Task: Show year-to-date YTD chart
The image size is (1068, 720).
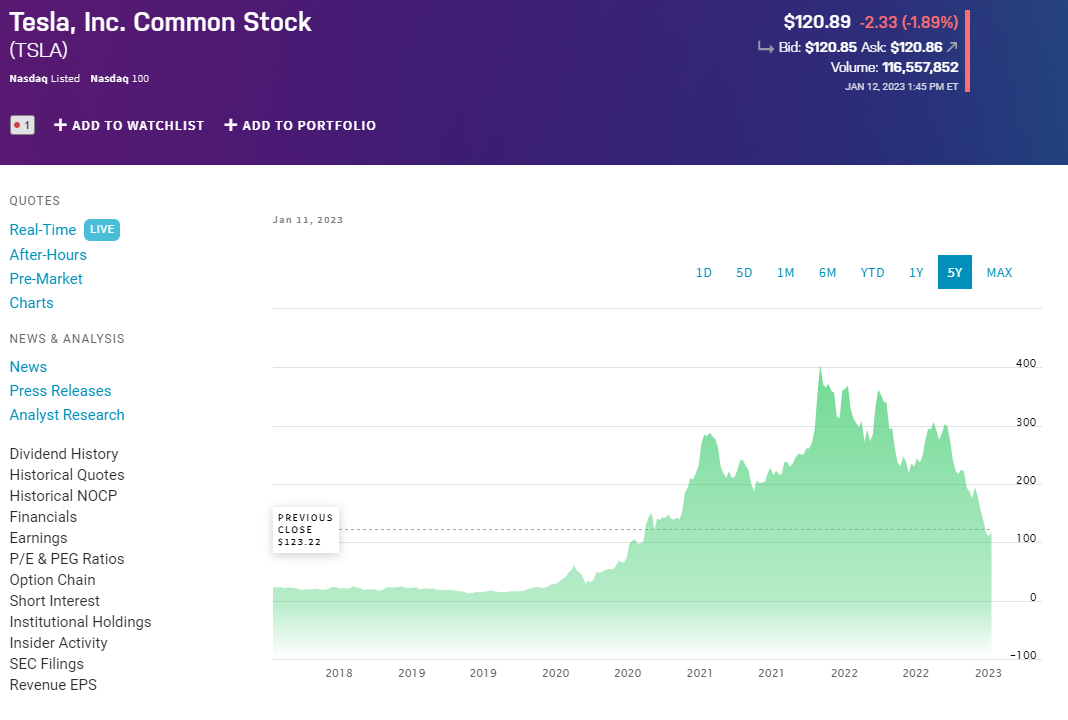Action: pyautogui.click(x=872, y=272)
